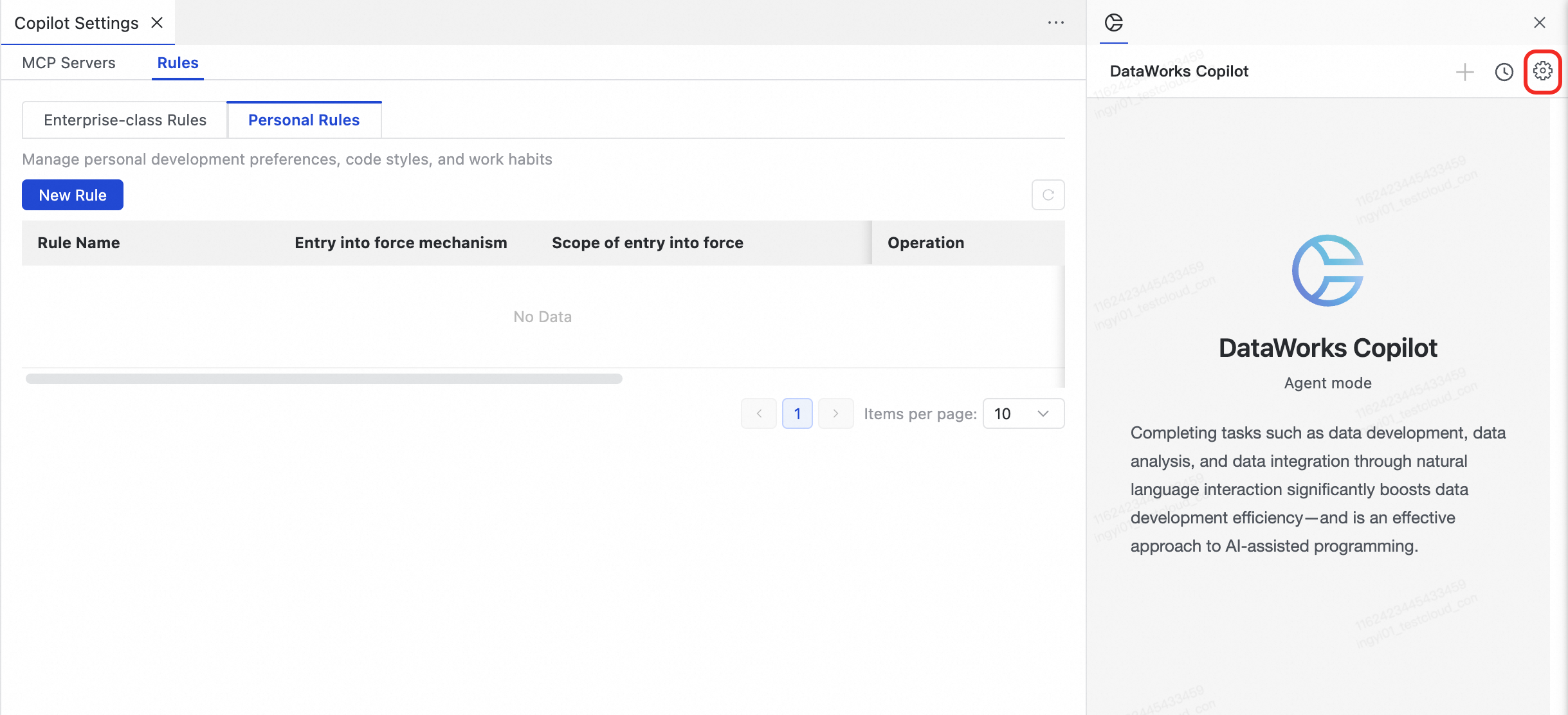Start new chat with plus icon
This screenshot has width=1568, height=715.
[1464, 71]
